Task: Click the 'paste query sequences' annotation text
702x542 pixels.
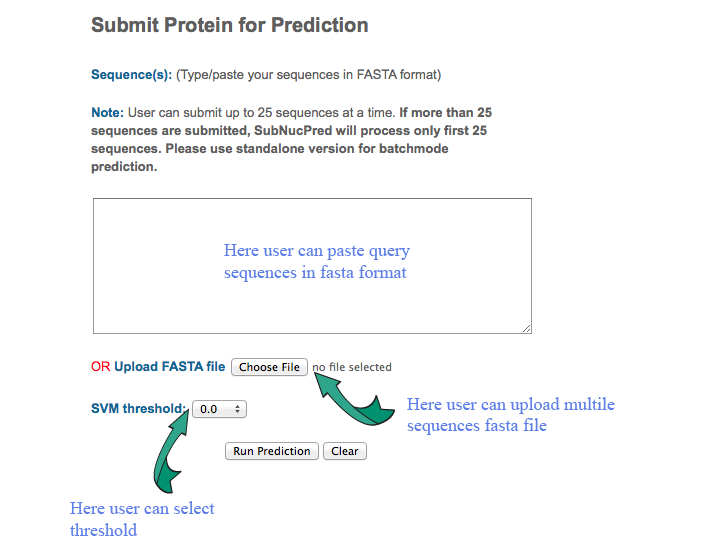Action: (x=317, y=261)
